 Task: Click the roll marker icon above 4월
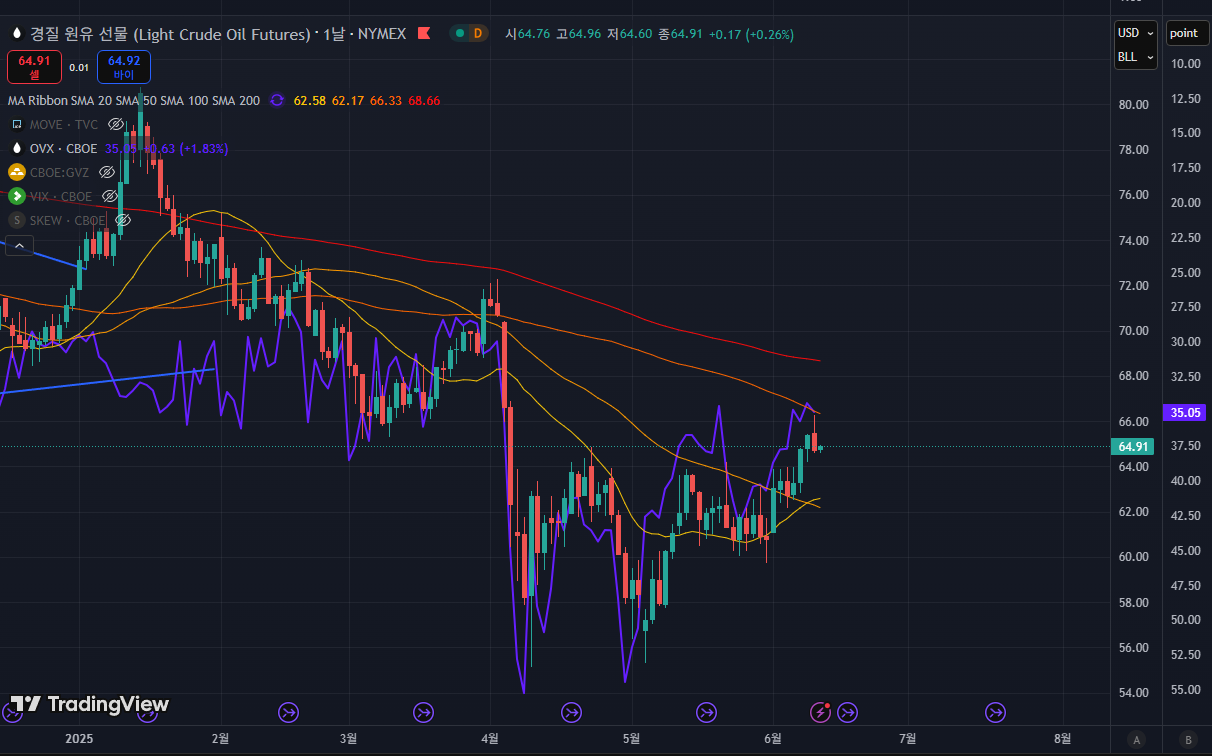click(x=423, y=712)
